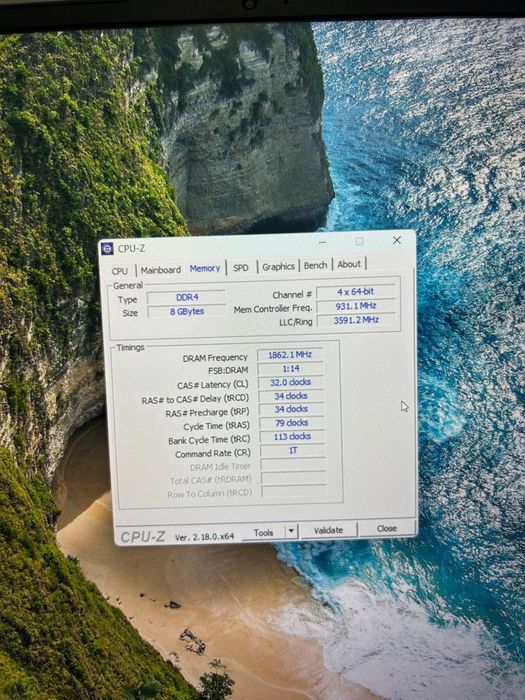
Task: Click the 1T Command Rate value
Action: click(293, 450)
